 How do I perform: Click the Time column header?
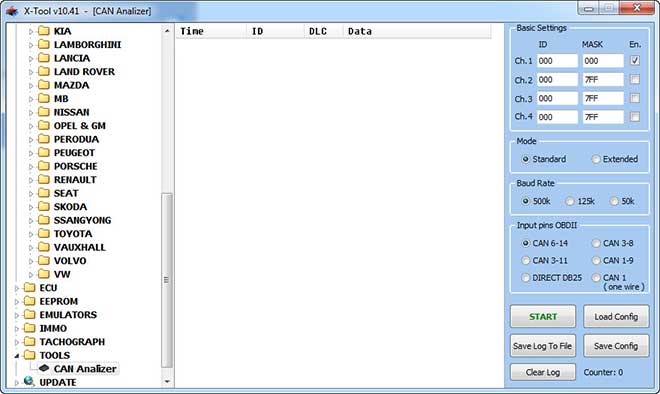[211, 31]
